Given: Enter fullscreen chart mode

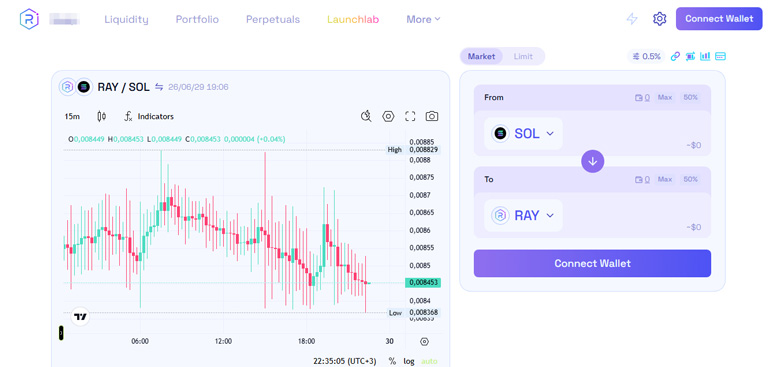Looking at the screenshot, I should coord(410,117).
